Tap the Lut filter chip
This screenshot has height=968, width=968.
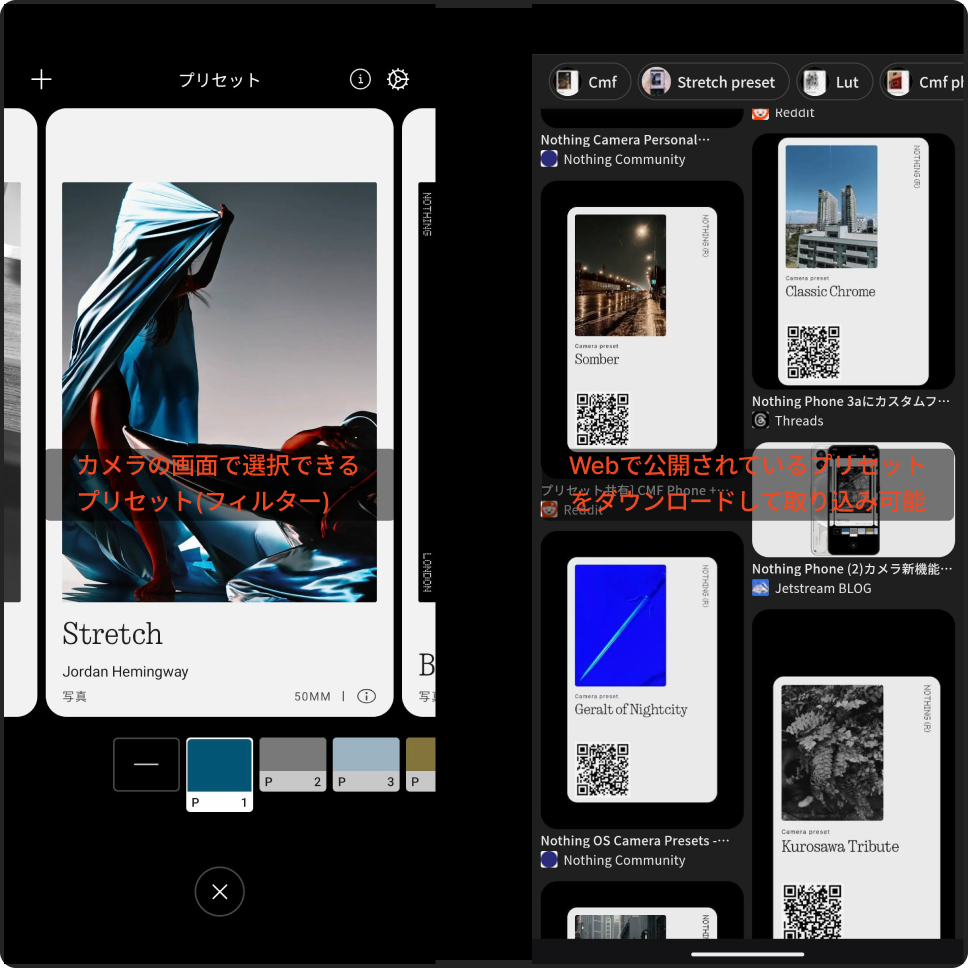(x=834, y=82)
